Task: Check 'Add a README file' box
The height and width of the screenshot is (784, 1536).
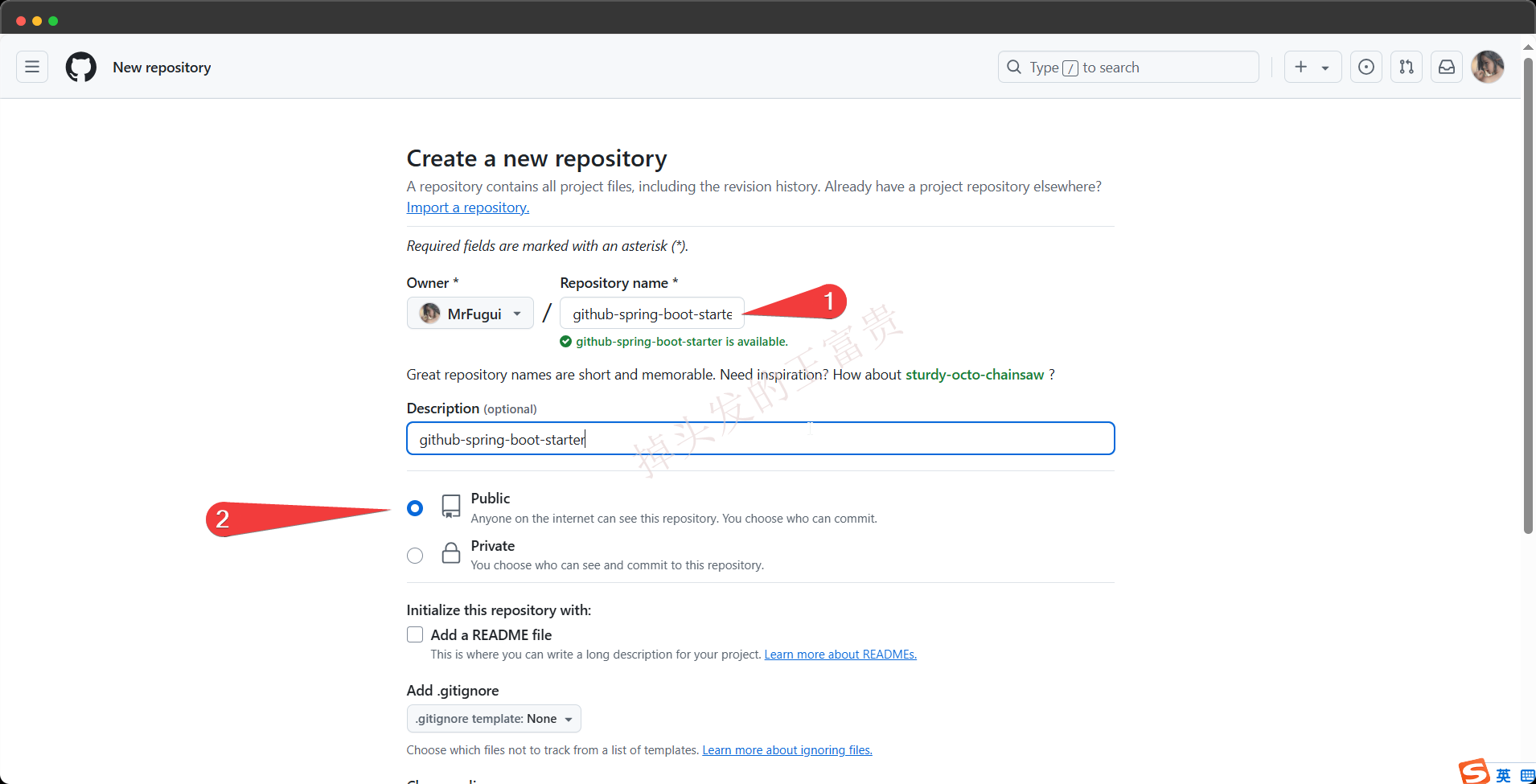Action: (415, 634)
